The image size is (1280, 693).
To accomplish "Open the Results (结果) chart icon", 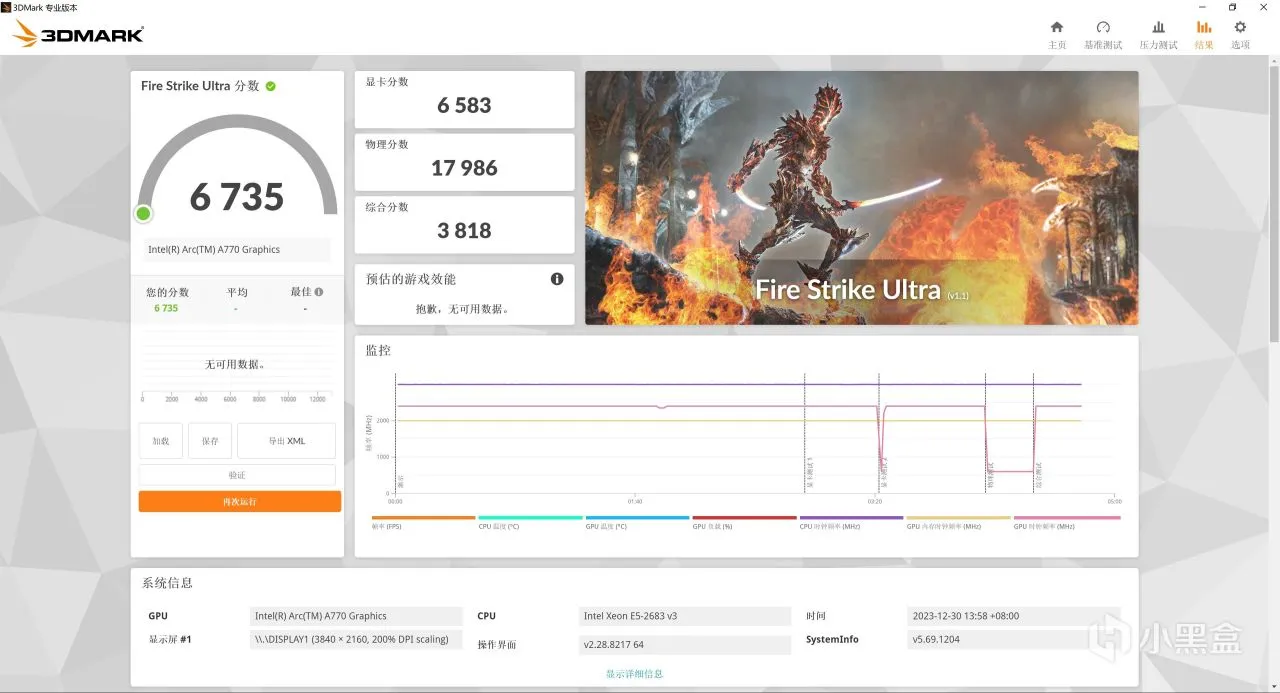I will (1204, 28).
